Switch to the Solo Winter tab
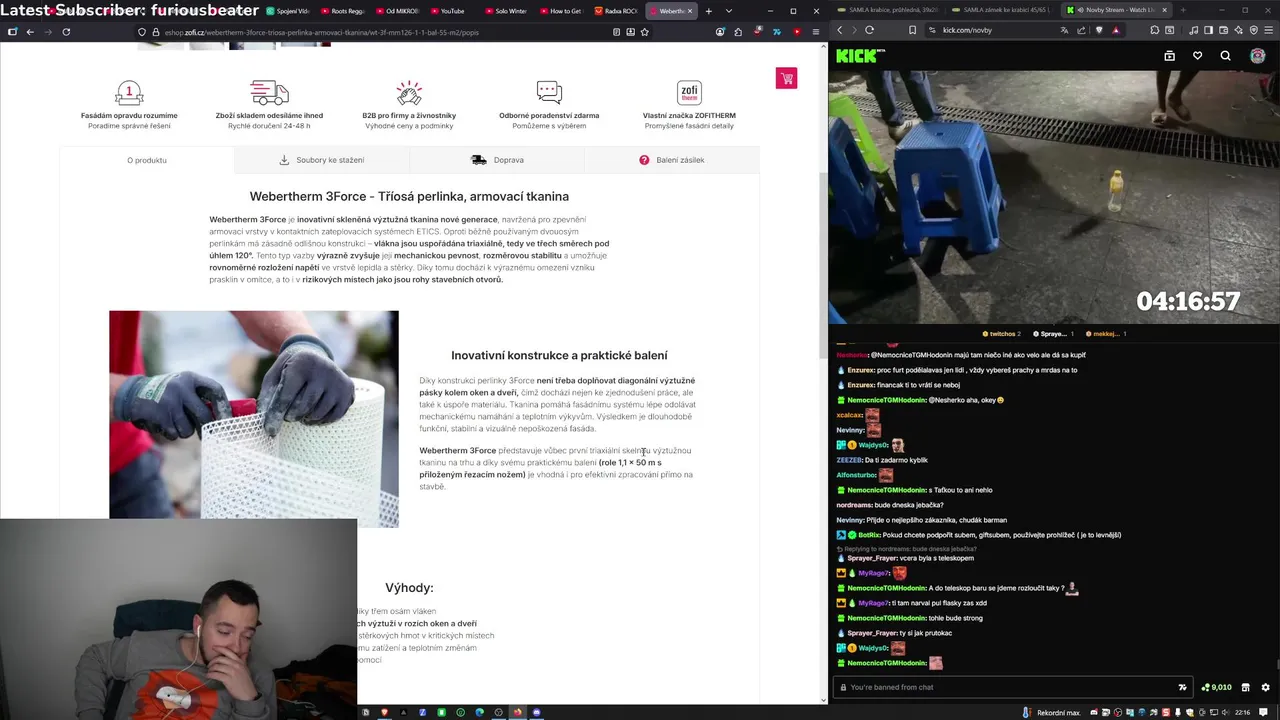 pos(505,11)
